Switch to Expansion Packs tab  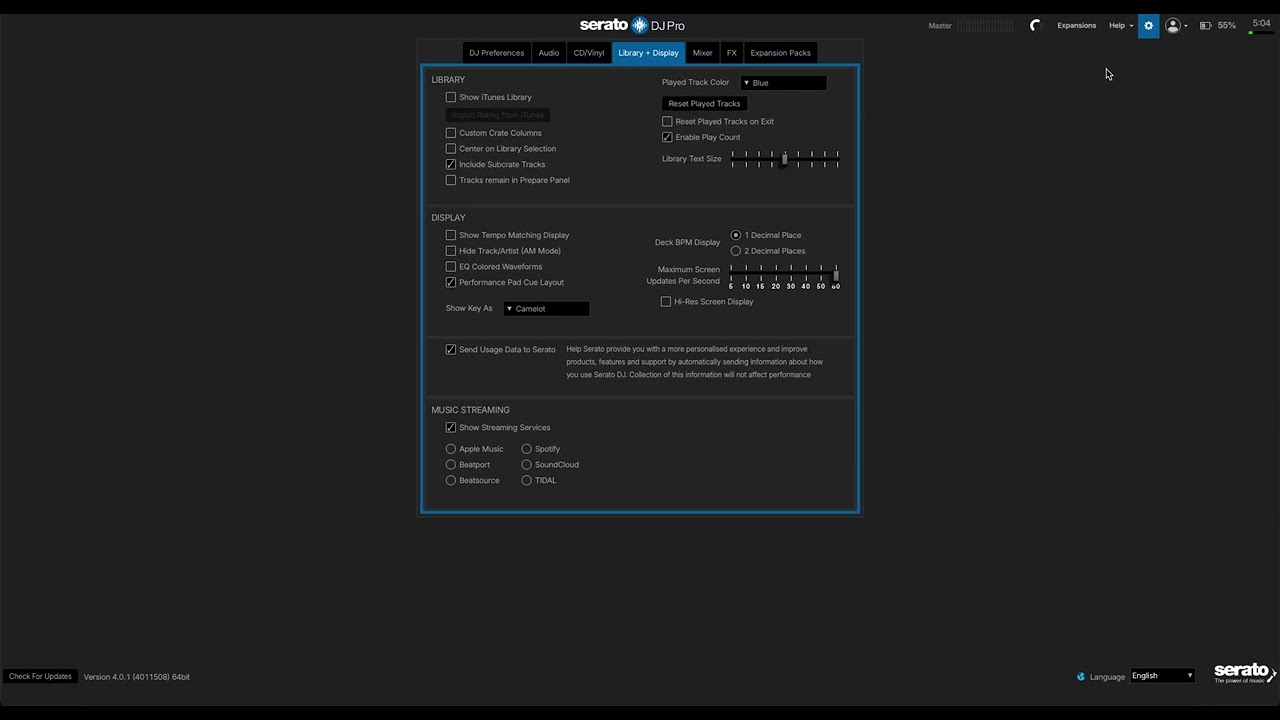tap(780, 53)
